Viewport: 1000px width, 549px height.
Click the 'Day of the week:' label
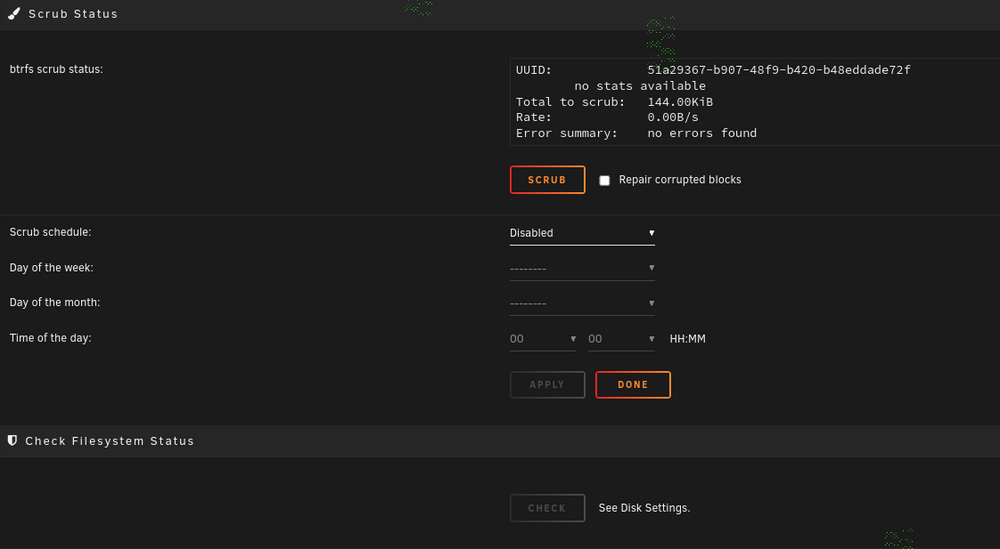[52, 268]
